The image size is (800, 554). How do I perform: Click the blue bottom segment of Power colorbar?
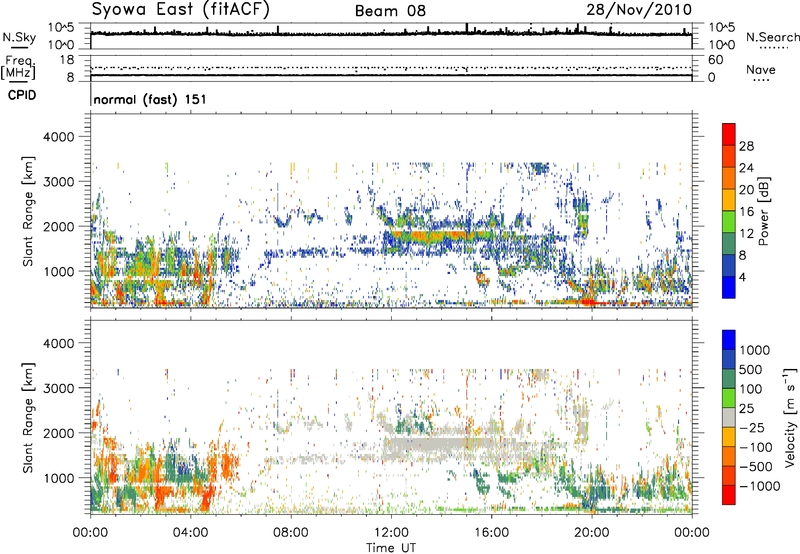tap(729, 287)
